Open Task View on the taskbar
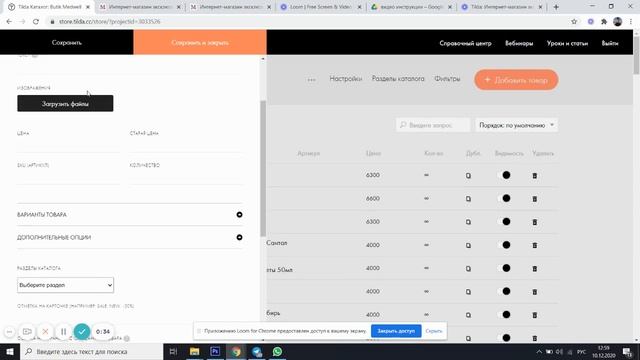Viewport: 640px width, 360px height. [x=173, y=351]
